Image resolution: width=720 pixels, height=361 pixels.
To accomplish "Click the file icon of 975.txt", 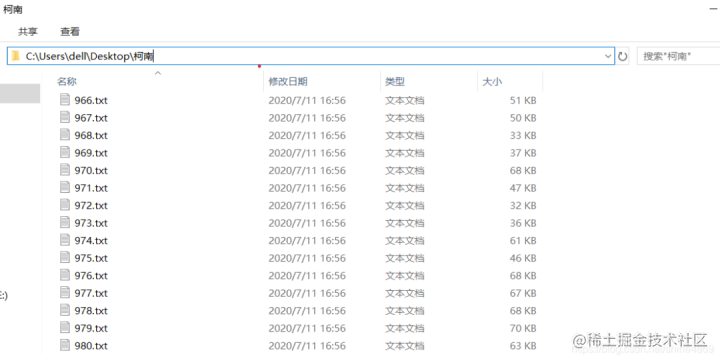I will [x=65, y=257].
